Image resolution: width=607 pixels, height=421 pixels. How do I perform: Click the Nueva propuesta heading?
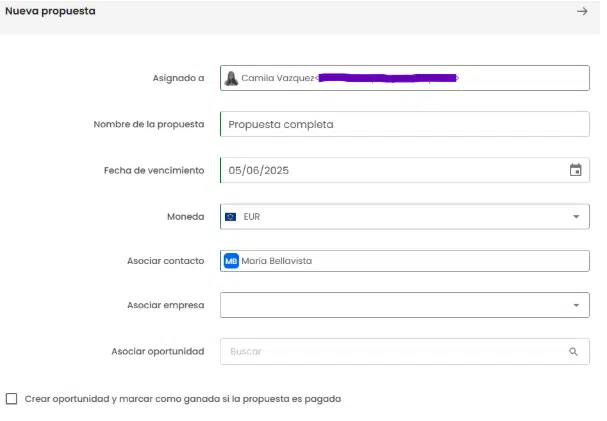(50, 11)
